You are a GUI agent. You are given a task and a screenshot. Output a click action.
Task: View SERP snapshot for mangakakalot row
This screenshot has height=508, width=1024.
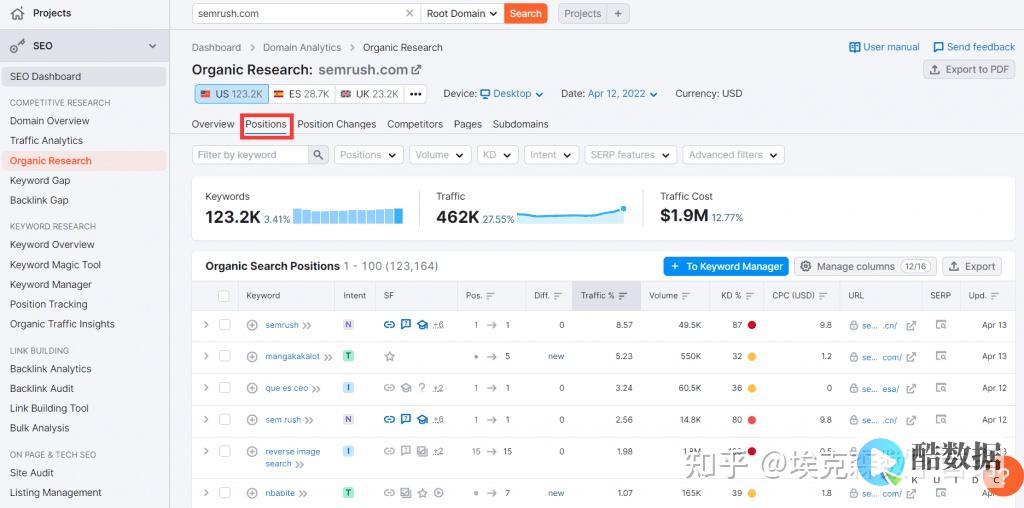click(940, 357)
